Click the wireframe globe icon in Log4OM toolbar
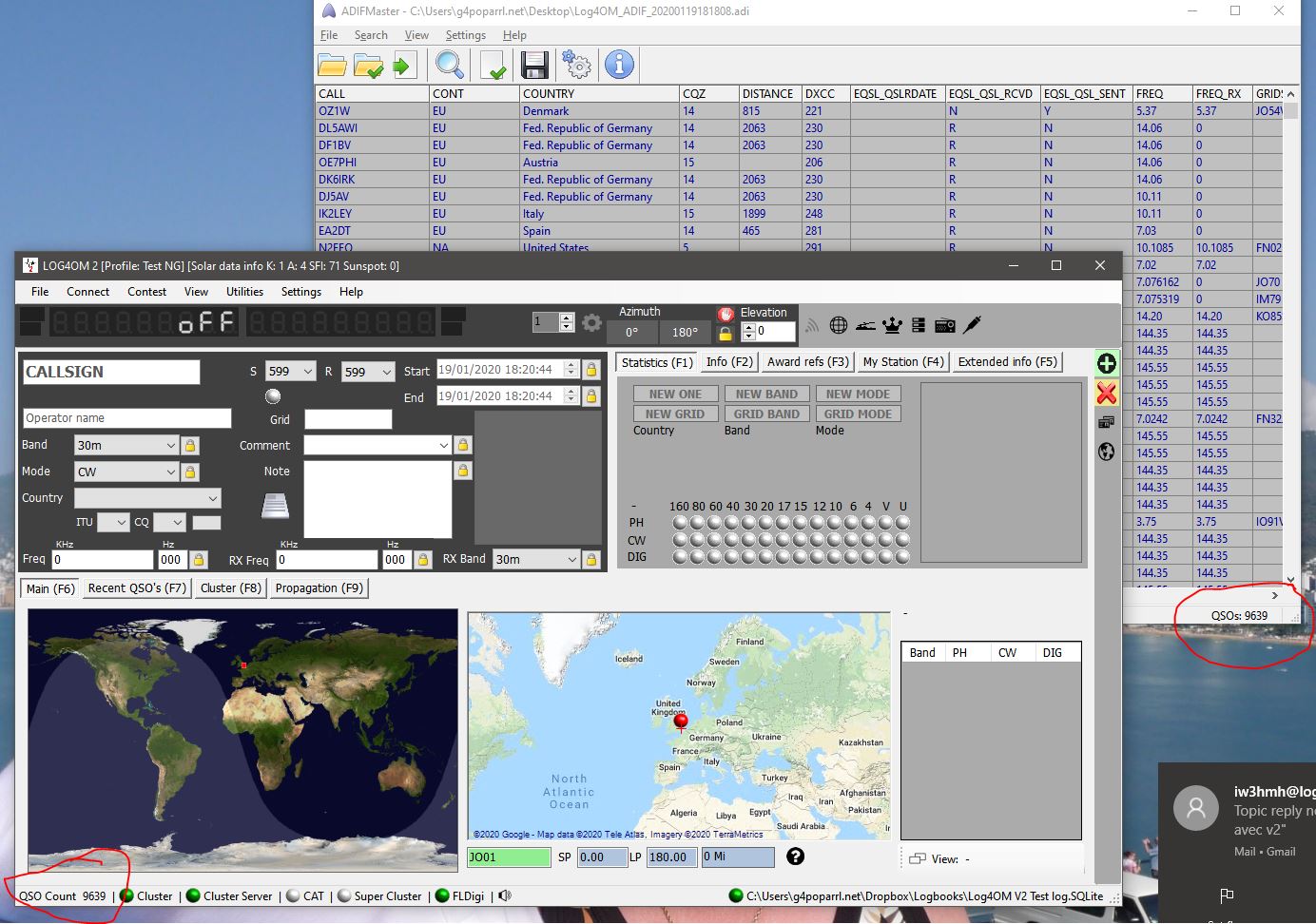1316x924 pixels. 838,325
